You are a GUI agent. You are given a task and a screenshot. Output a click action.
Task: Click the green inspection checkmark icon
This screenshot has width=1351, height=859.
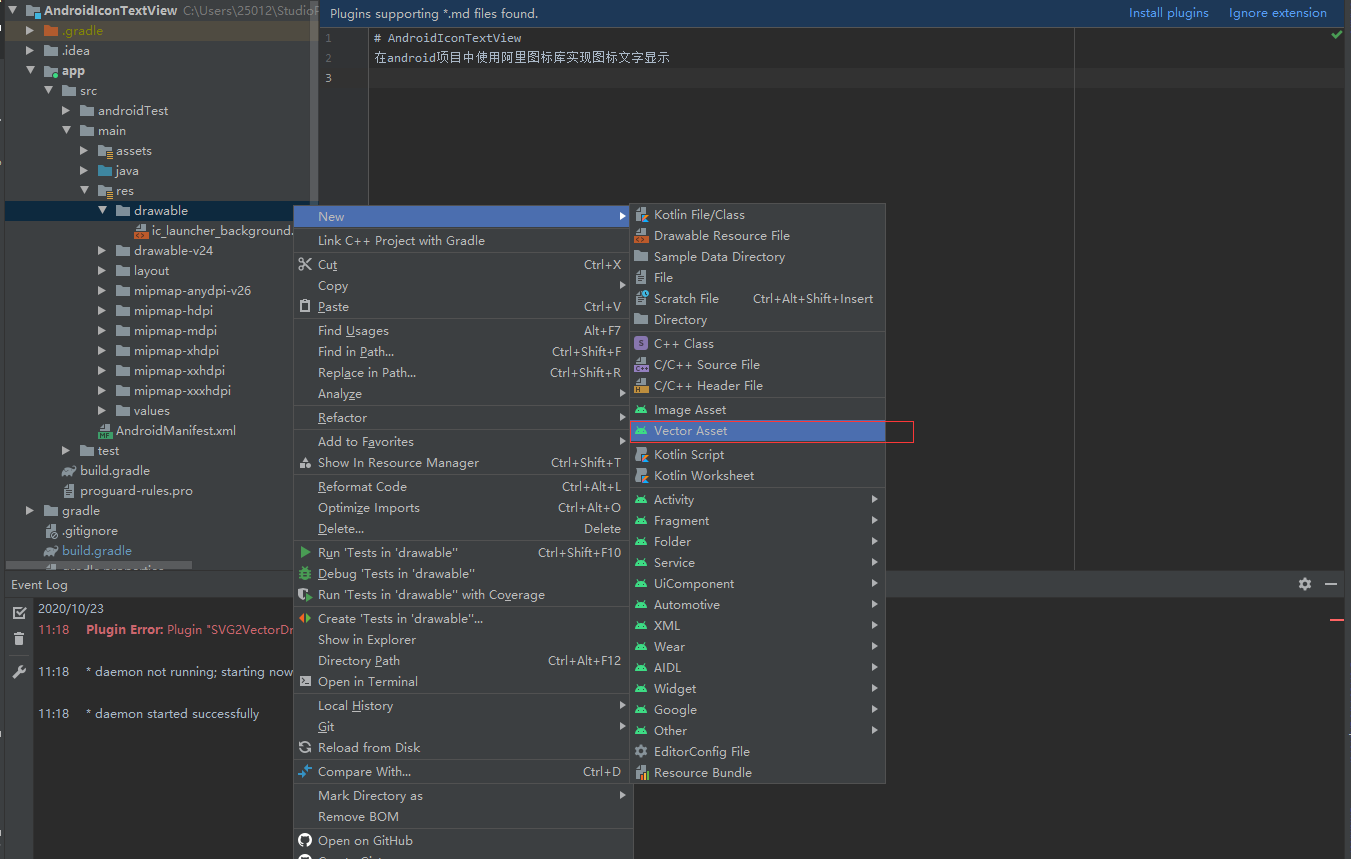pyautogui.click(x=1337, y=35)
